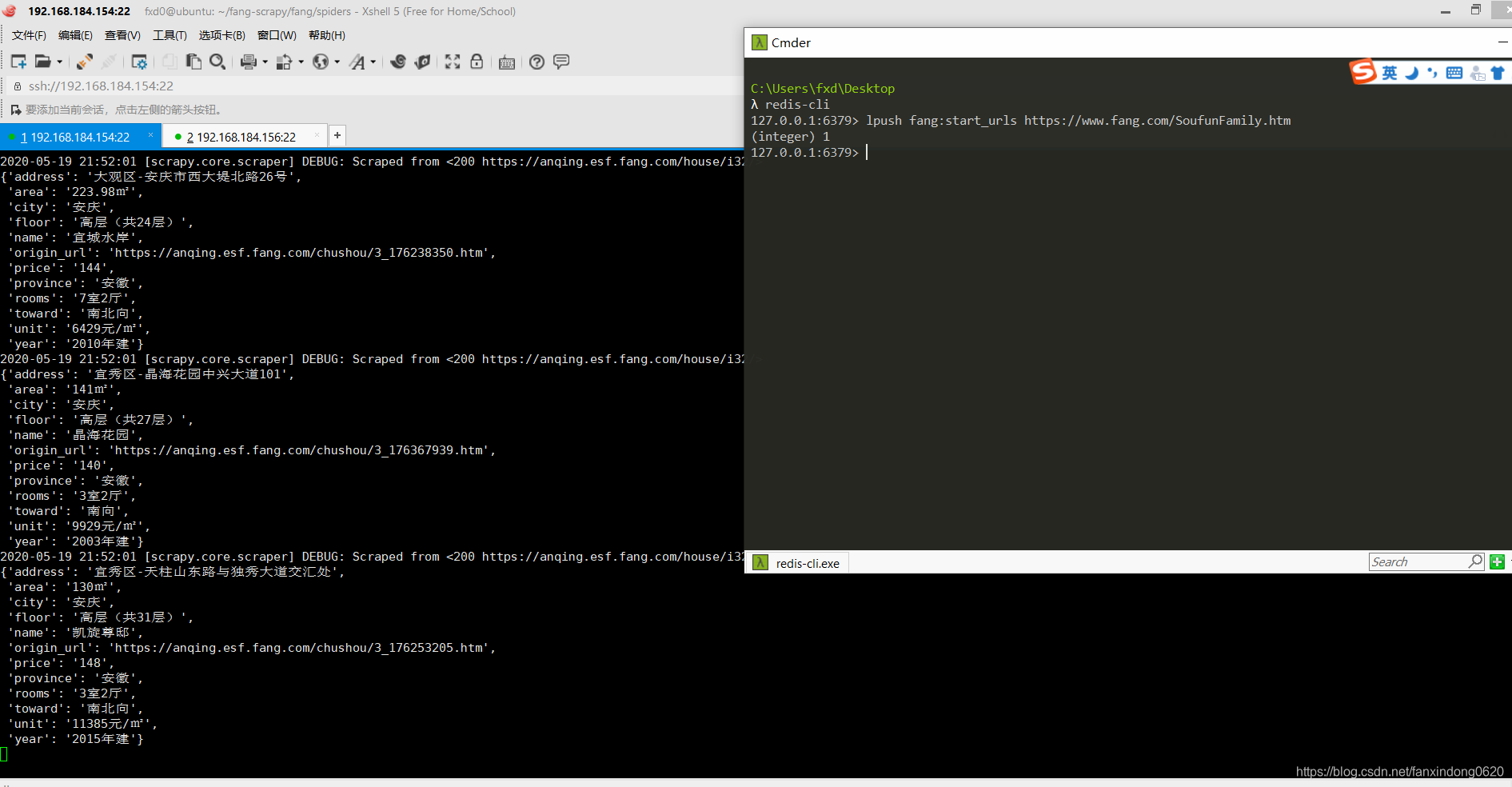Open the Xshell toolbar keyboard icon
The height and width of the screenshot is (787, 1512).
point(507,62)
